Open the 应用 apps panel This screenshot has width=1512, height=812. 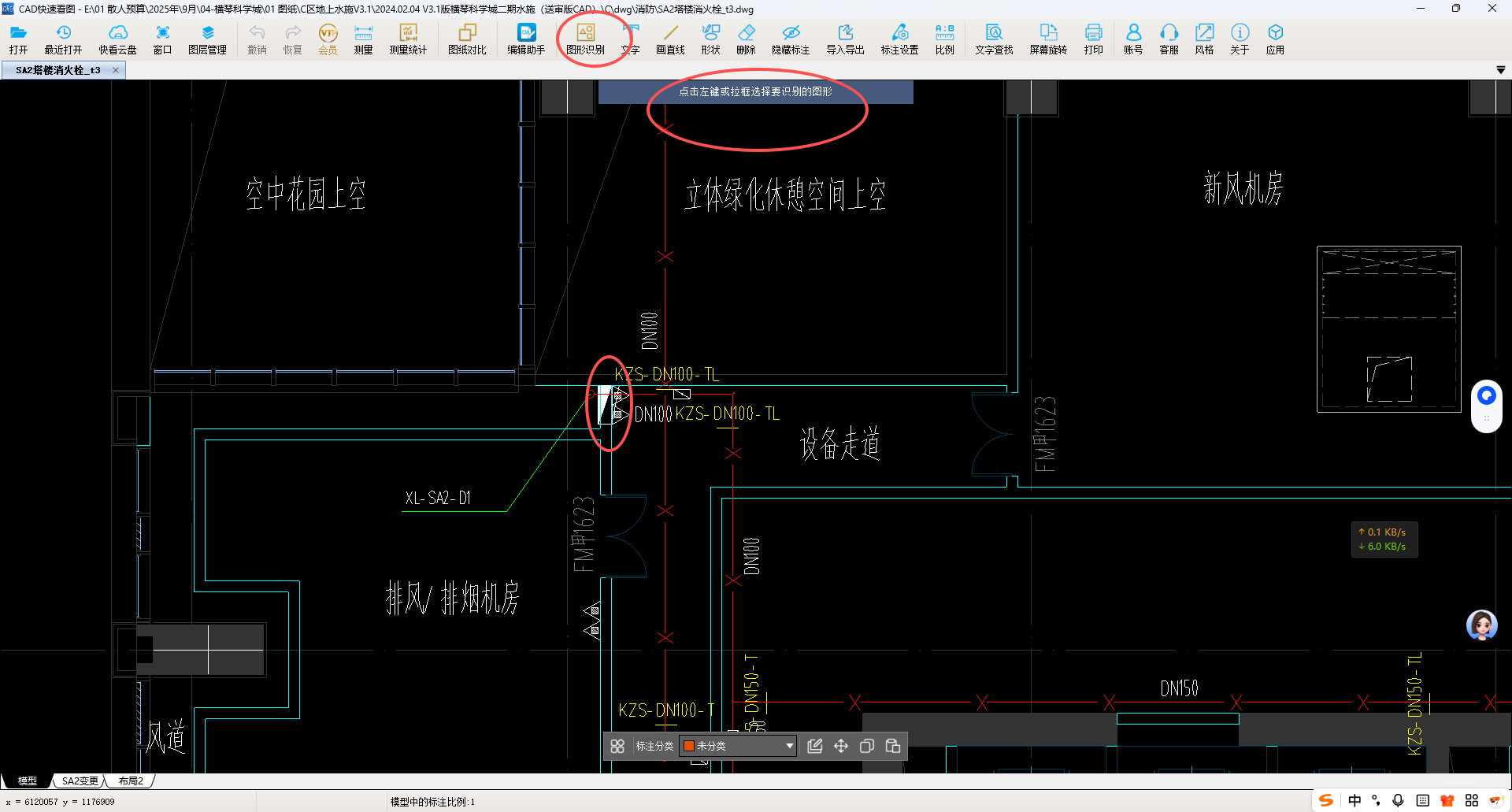pos(1275,39)
